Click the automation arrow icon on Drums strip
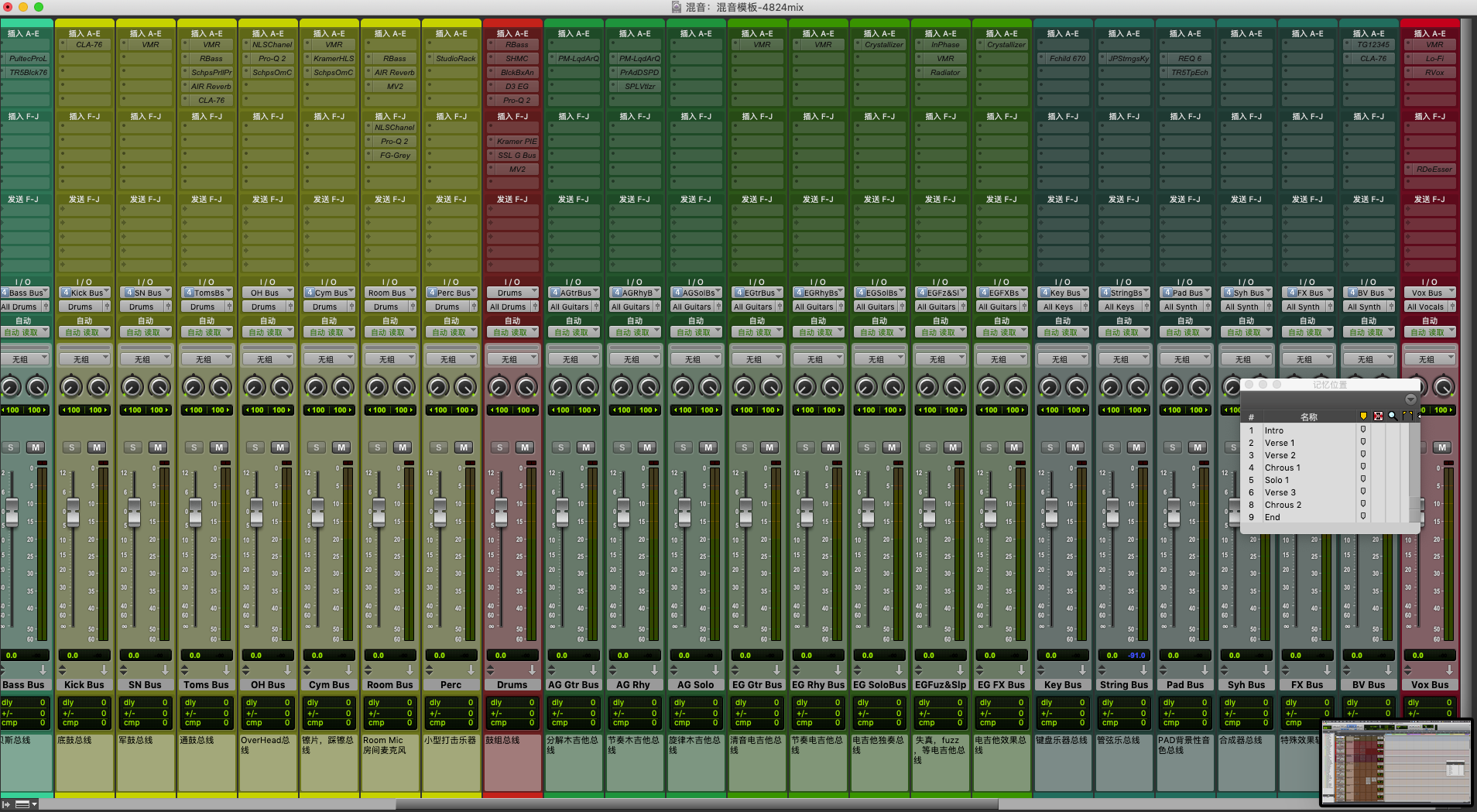The height and width of the screenshot is (812, 1477). tap(533, 670)
